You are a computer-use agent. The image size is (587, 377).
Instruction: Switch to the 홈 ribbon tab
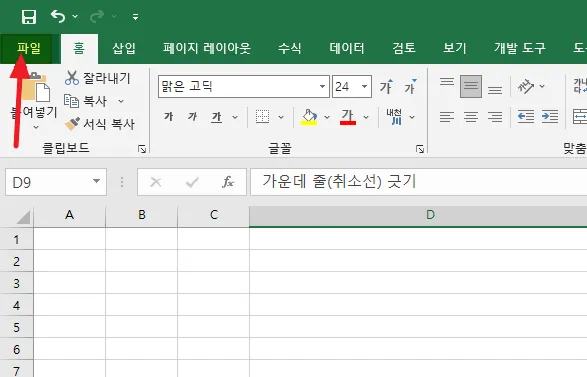(x=79, y=48)
